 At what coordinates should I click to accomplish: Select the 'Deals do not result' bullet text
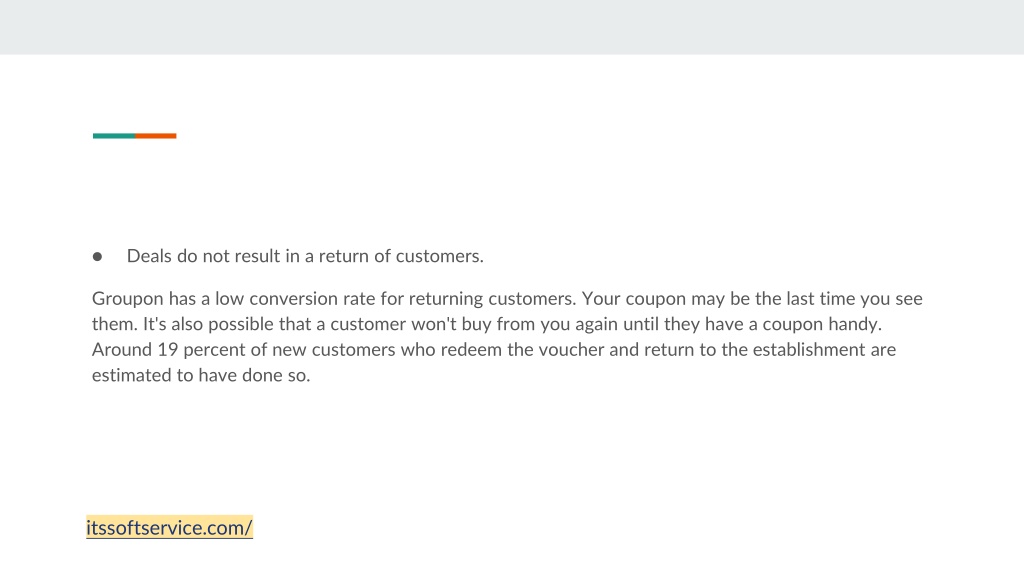click(305, 256)
